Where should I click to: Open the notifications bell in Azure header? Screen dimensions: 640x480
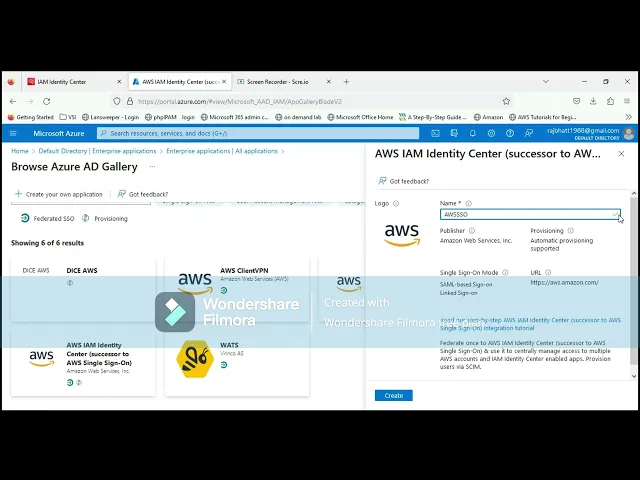(x=473, y=133)
